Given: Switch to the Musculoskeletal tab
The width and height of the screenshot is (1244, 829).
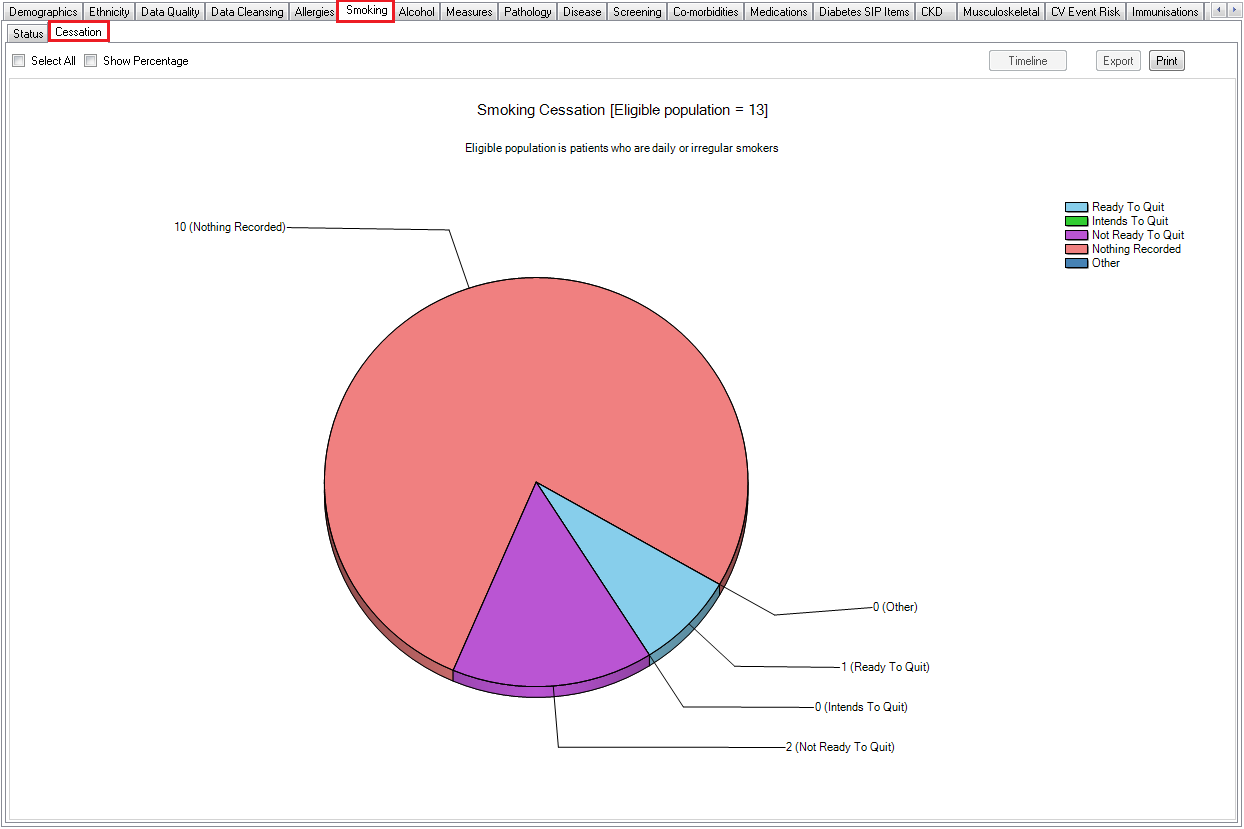Looking at the screenshot, I should tap(1001, 12).
